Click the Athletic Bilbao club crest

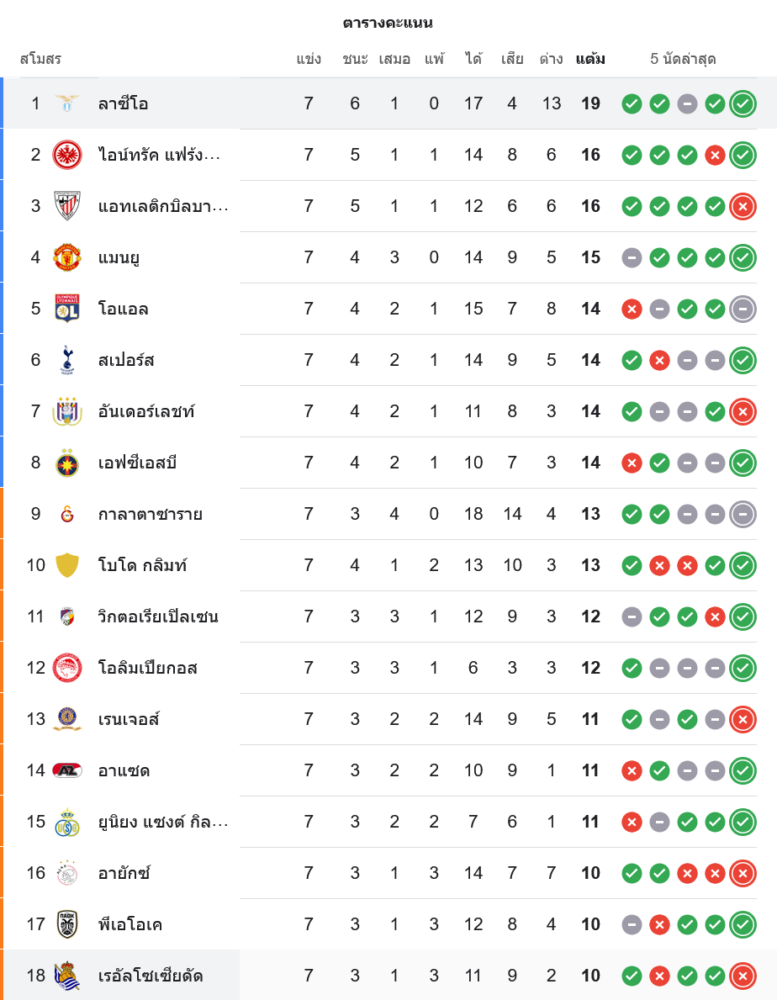67,206
